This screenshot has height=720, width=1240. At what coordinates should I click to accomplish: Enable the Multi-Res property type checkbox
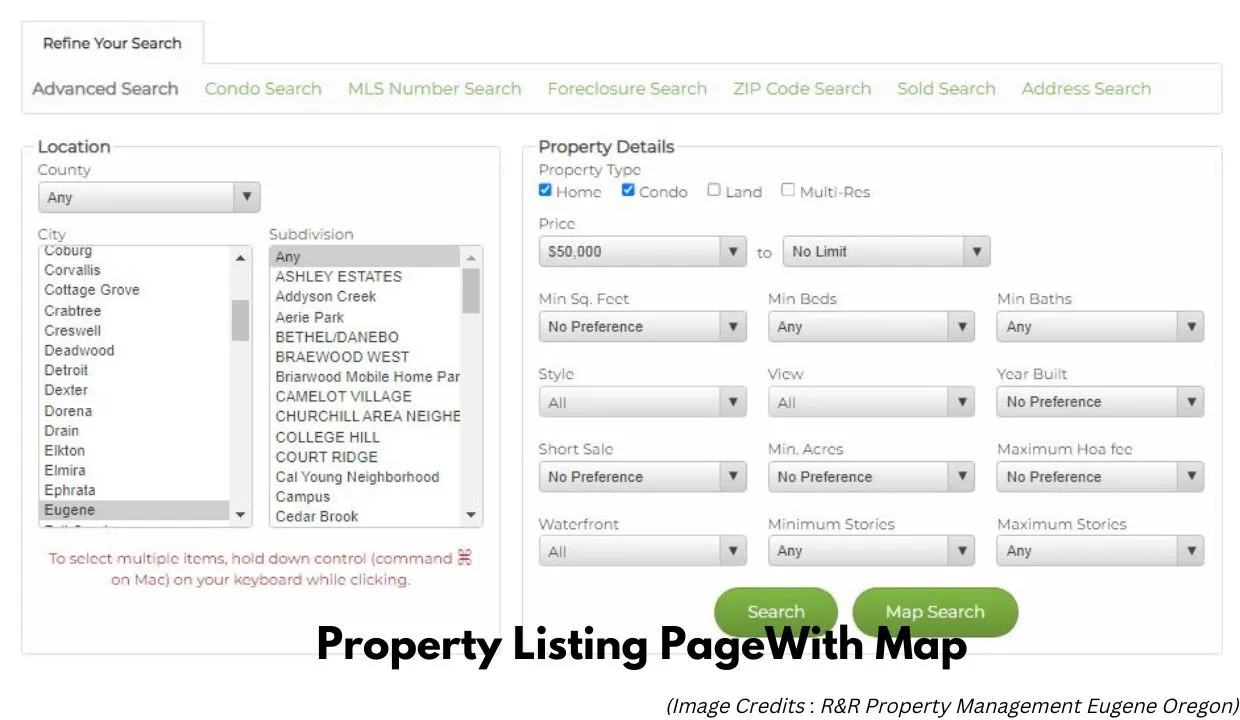coord(788,190)
